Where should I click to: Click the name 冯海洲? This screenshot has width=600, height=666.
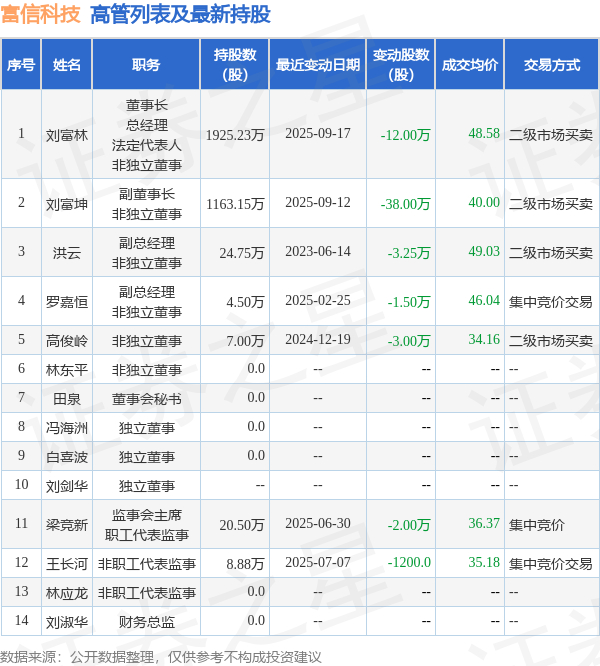(x=67, y=428)
